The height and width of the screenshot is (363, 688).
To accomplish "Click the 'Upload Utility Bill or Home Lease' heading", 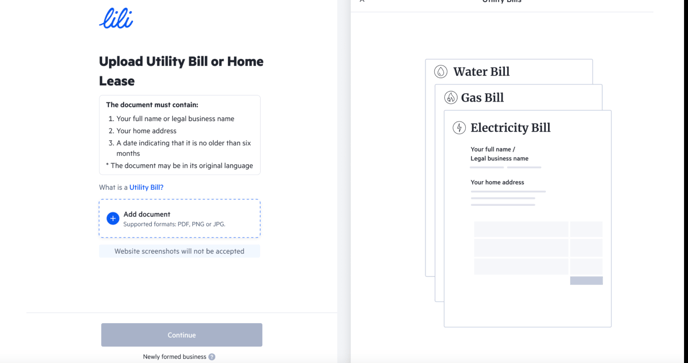I will coord(181,71).
